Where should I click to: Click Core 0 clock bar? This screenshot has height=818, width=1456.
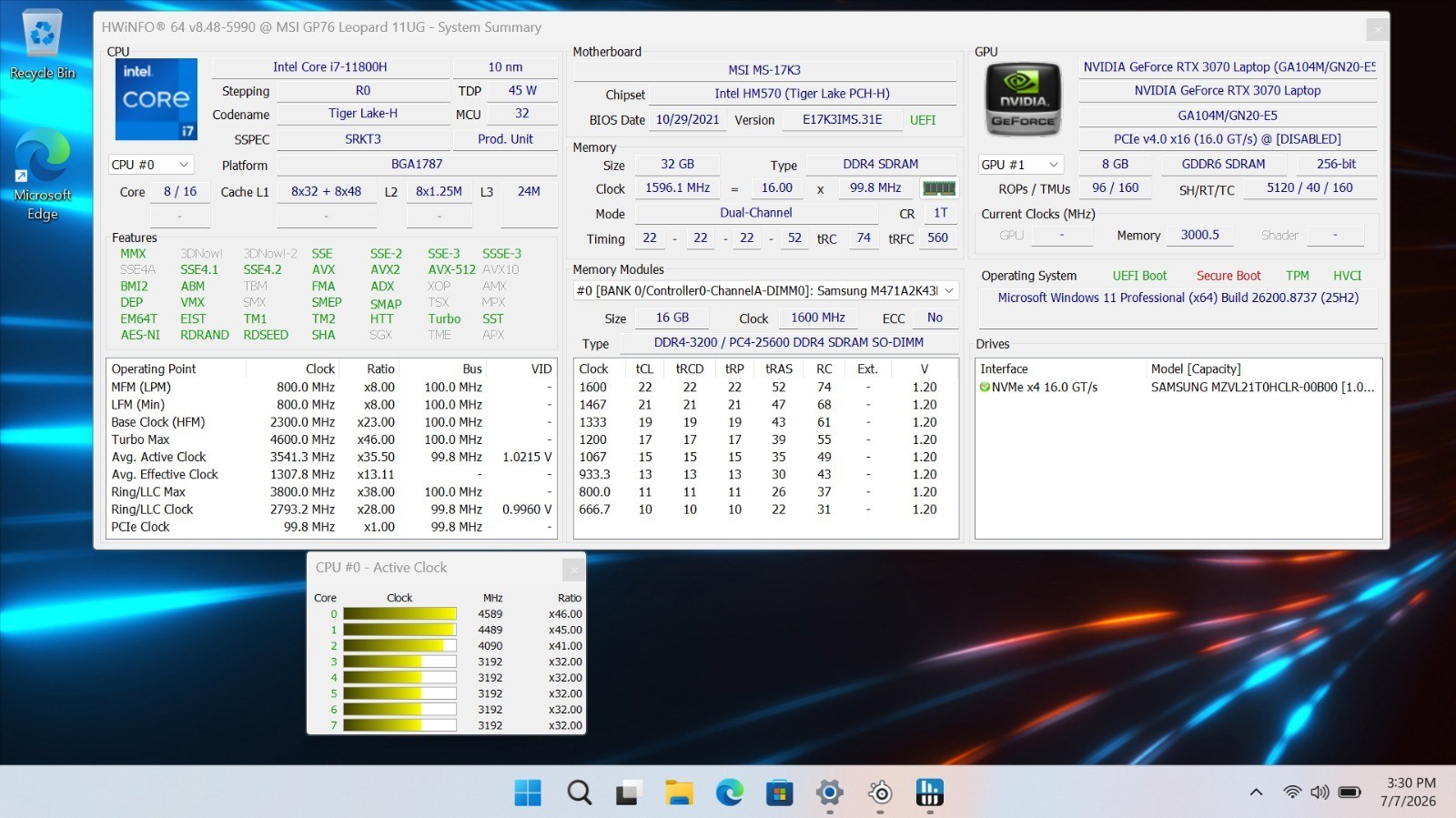coord(399,614)
